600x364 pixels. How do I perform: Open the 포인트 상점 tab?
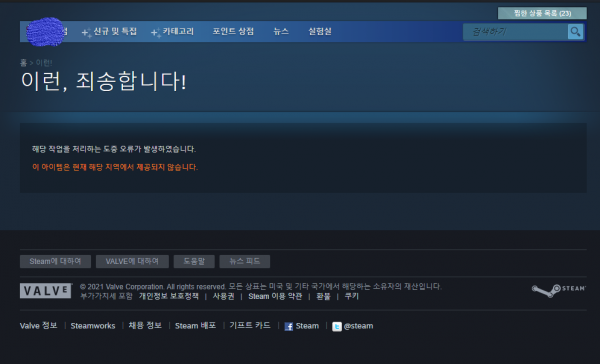233,31
